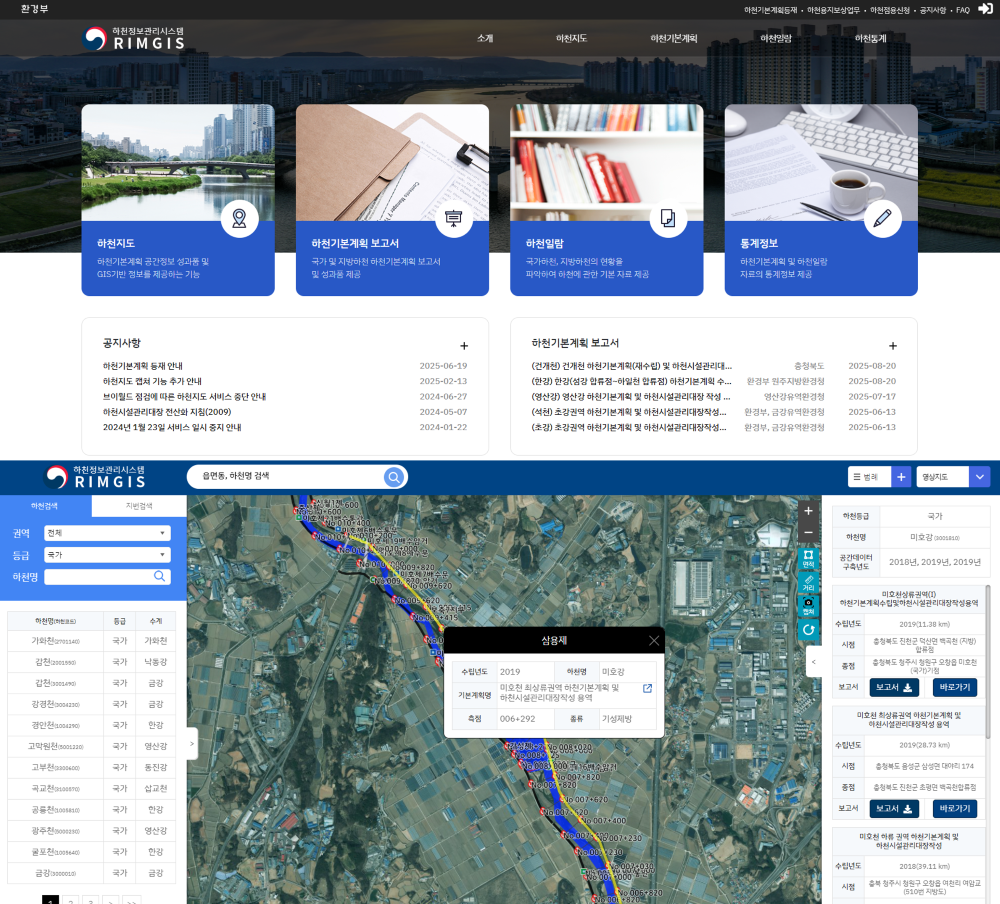Image resolution: width=1000 pixels, height=904 pixels.
Task: Select the 거리 distance measurement tool
Action: (x=808, y=583)
